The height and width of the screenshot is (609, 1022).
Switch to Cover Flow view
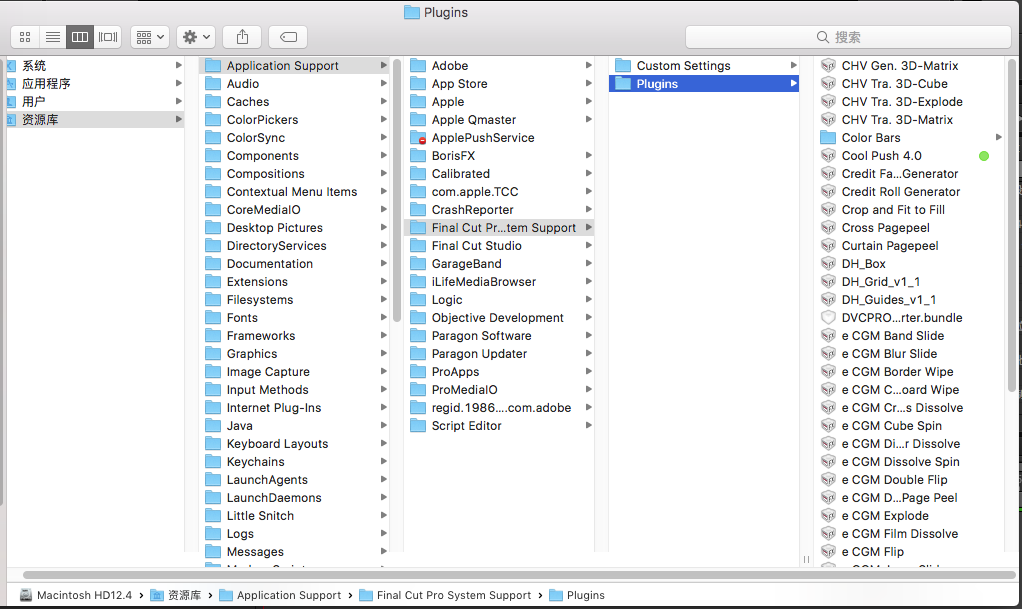click(108, 37)
